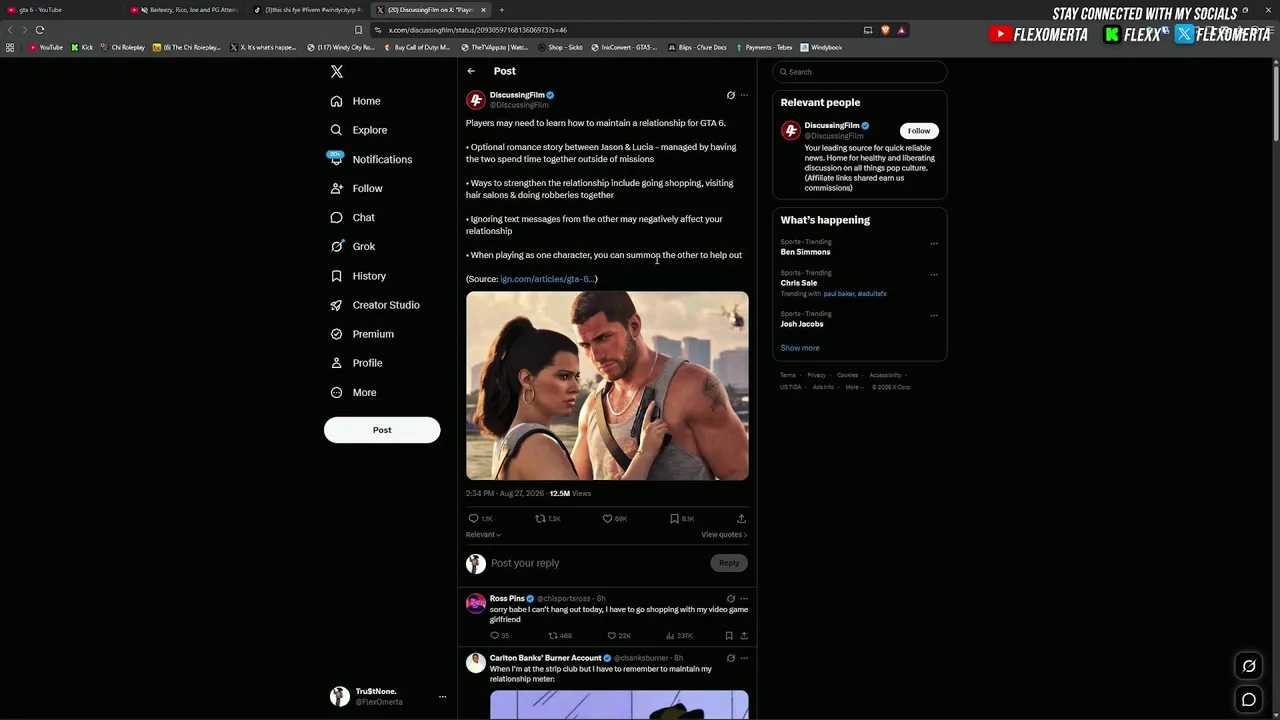Open Creator Studio in the sidebar
The image size is (1280, 720).
(374, 305)
